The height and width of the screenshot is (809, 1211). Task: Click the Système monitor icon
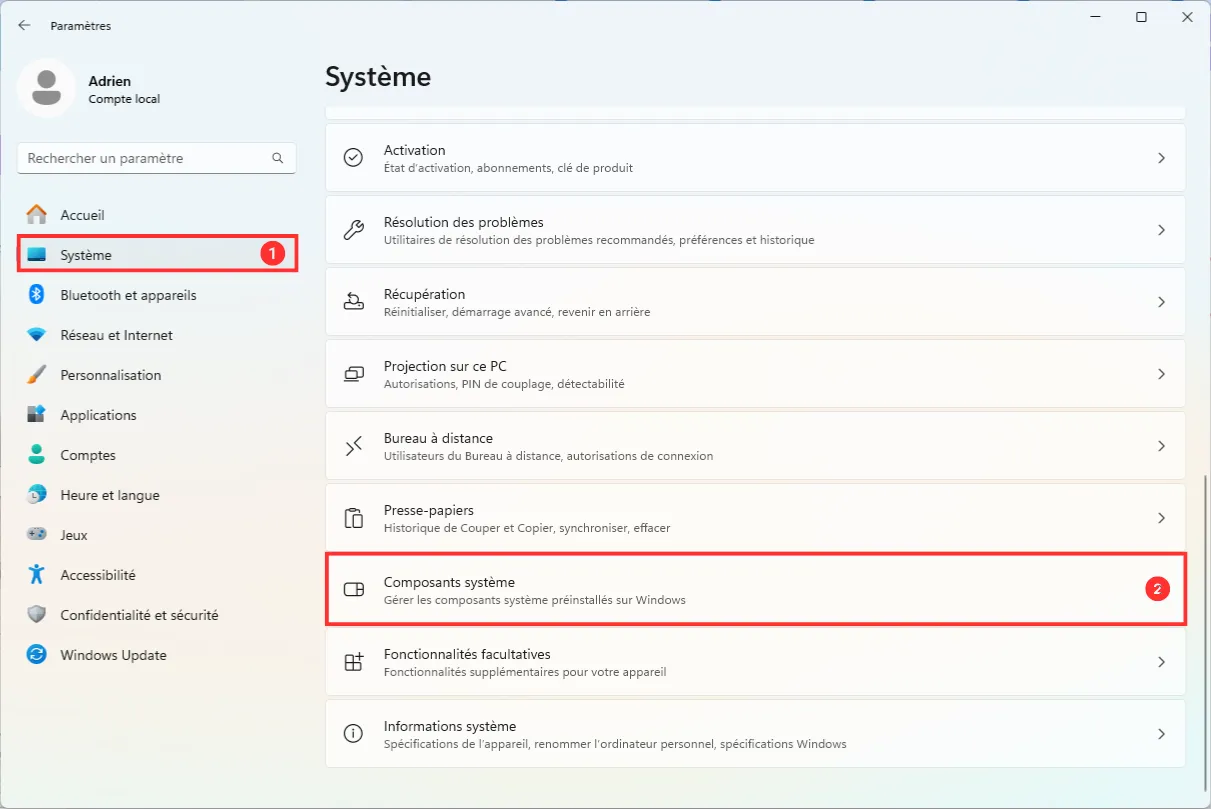click(x=37, y=255)
